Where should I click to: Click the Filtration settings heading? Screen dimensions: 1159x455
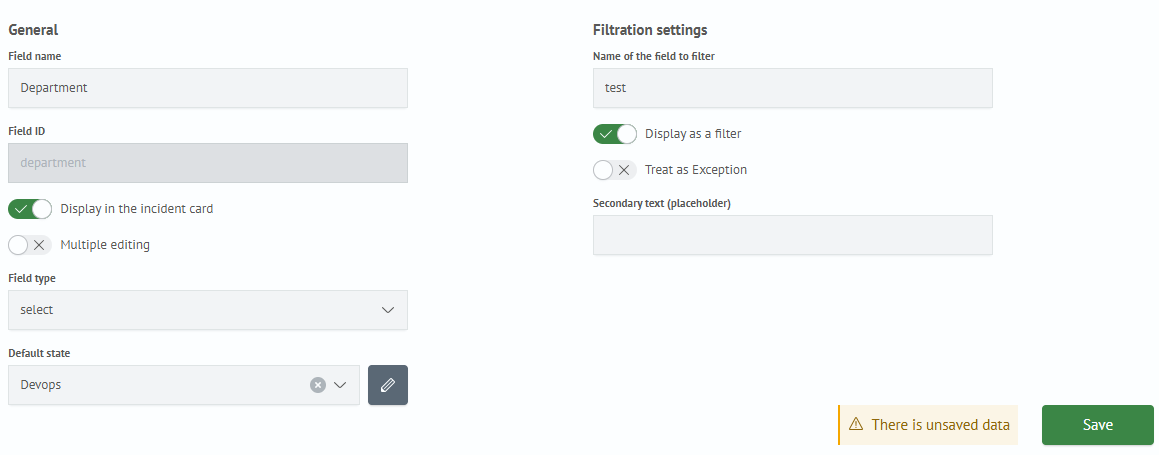point(650,30)
